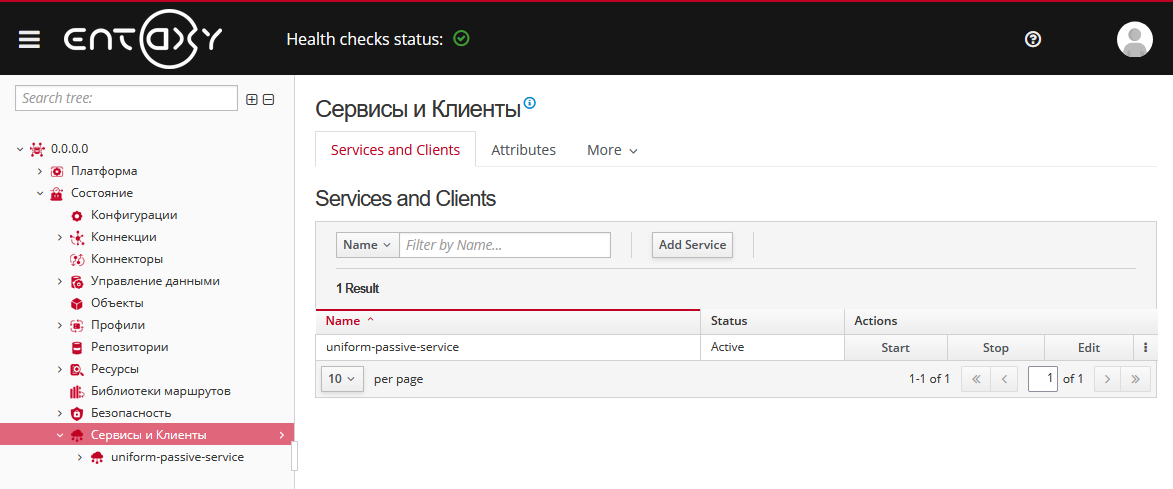Click info icon beside Сервисы и Клиенты title

530,103
